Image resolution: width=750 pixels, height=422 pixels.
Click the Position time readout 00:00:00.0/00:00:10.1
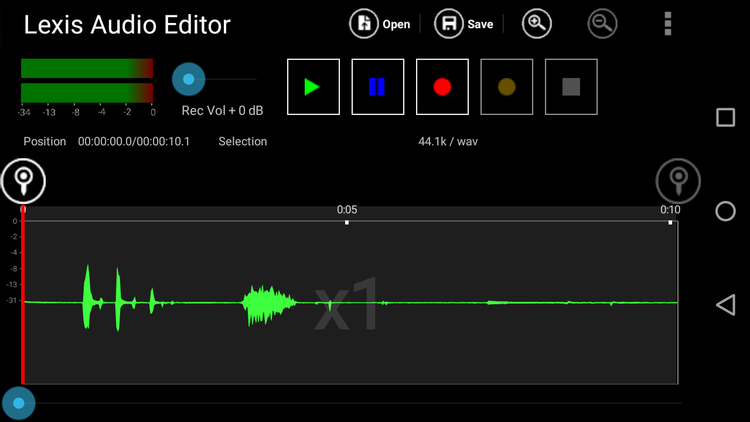pyautogui.click(x=134, y=142)
